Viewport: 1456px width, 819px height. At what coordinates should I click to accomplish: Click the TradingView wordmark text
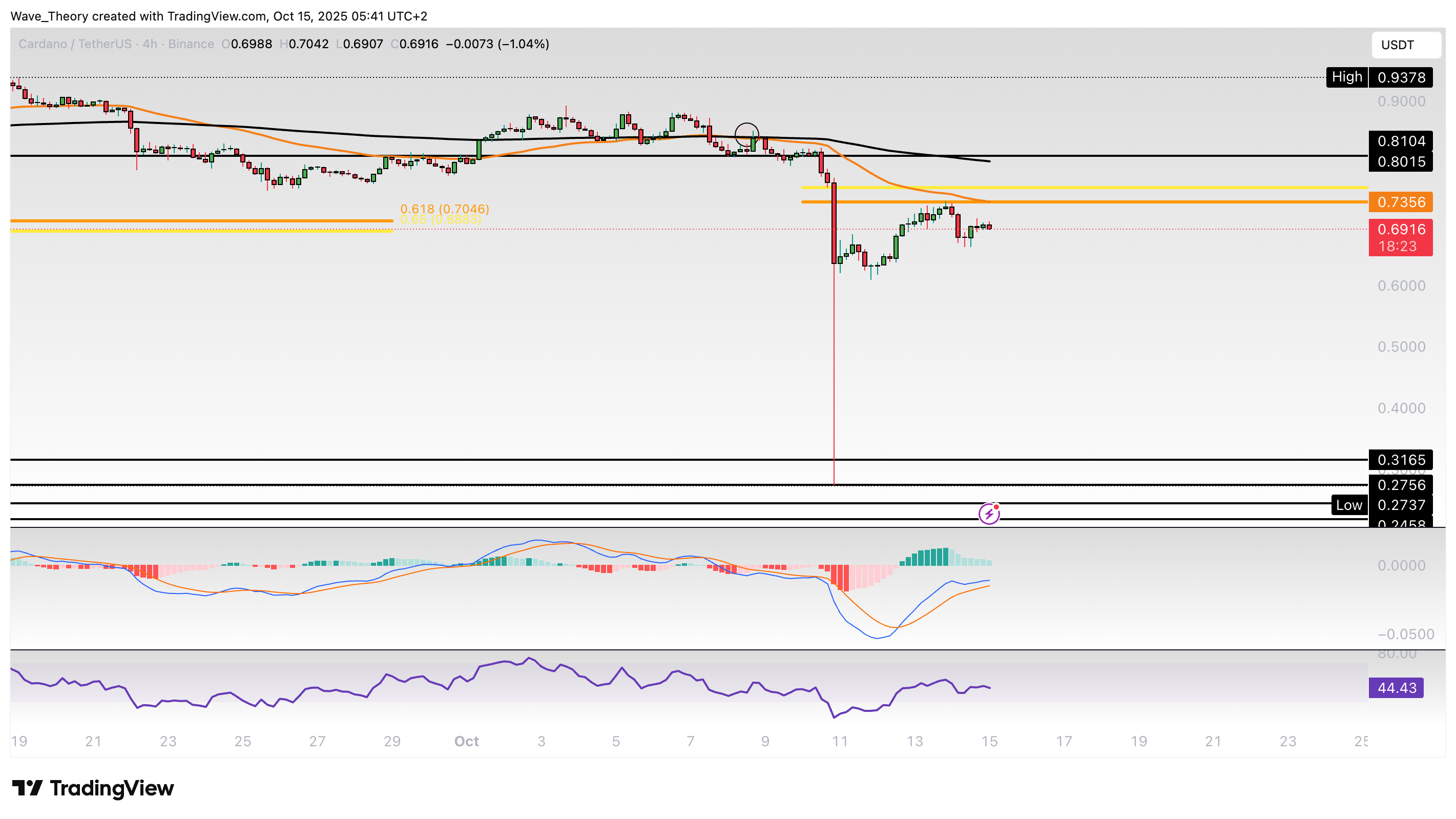(112, 788)
